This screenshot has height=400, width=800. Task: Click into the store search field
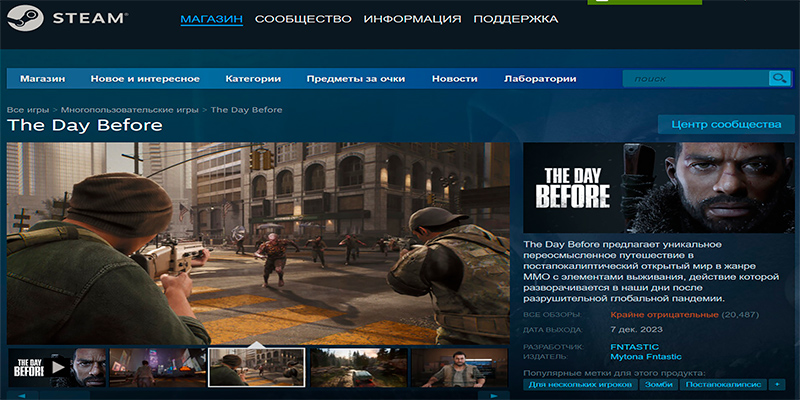point(695,79)
